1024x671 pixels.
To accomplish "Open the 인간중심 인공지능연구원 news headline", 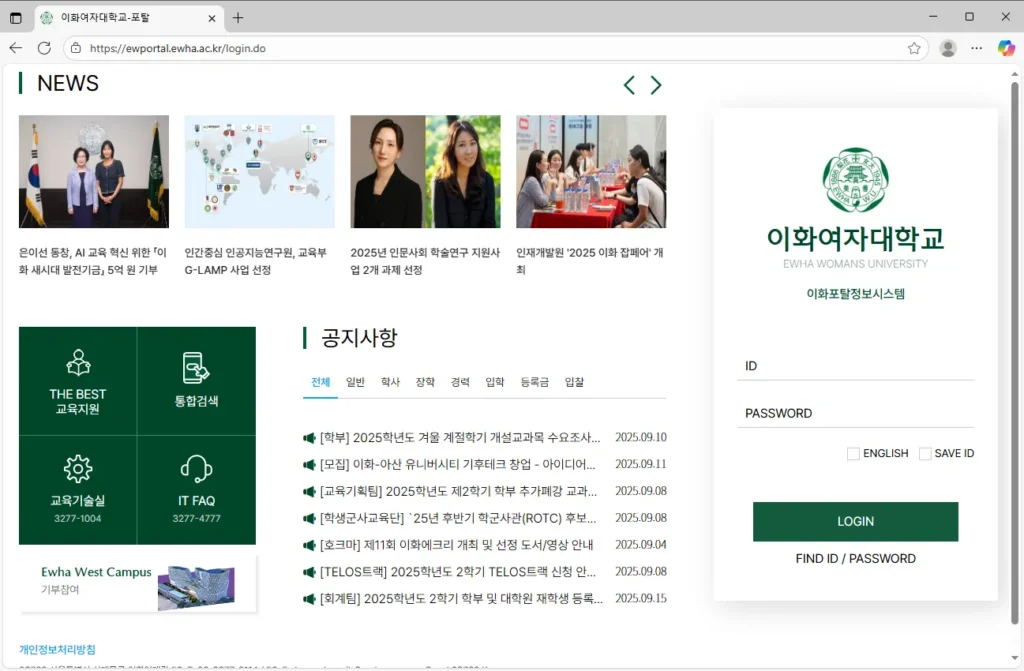I will tap(255, 261).
